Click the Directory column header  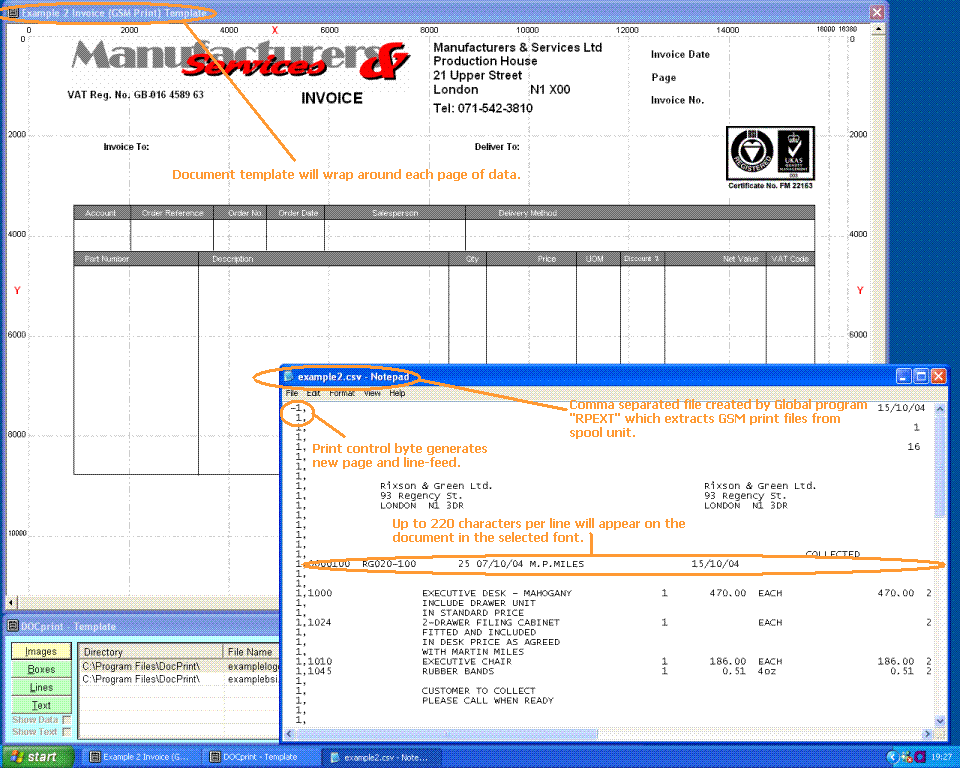tap(151, 652)
